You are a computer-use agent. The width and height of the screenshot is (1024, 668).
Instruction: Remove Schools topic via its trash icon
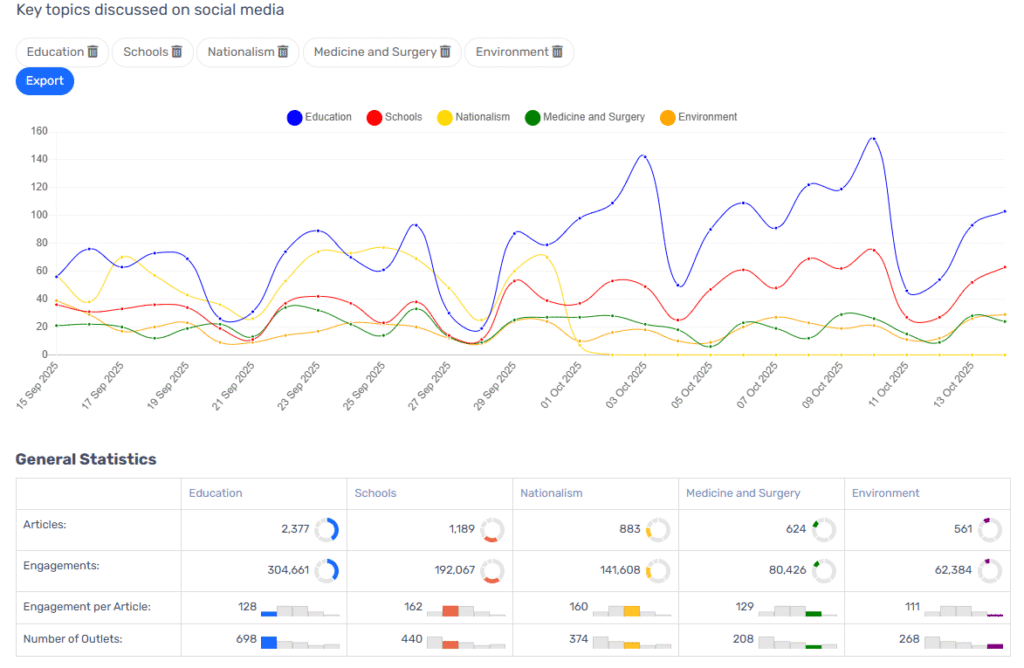click(177, 52)
